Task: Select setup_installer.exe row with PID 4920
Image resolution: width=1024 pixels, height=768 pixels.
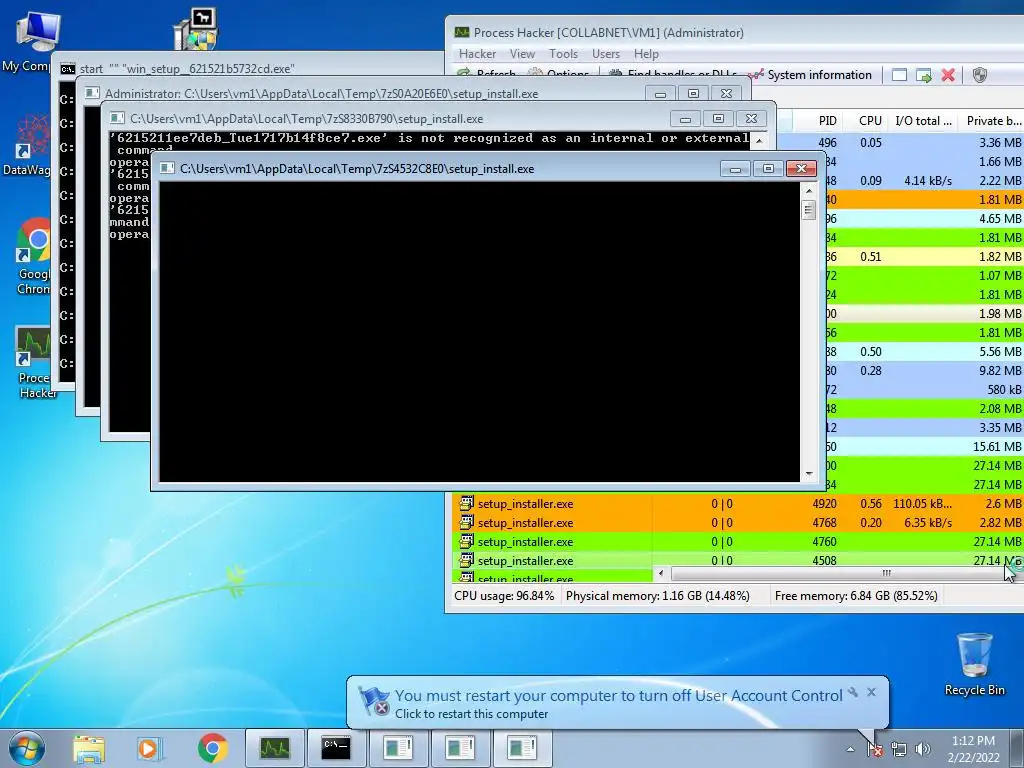Action: [738, 504]
